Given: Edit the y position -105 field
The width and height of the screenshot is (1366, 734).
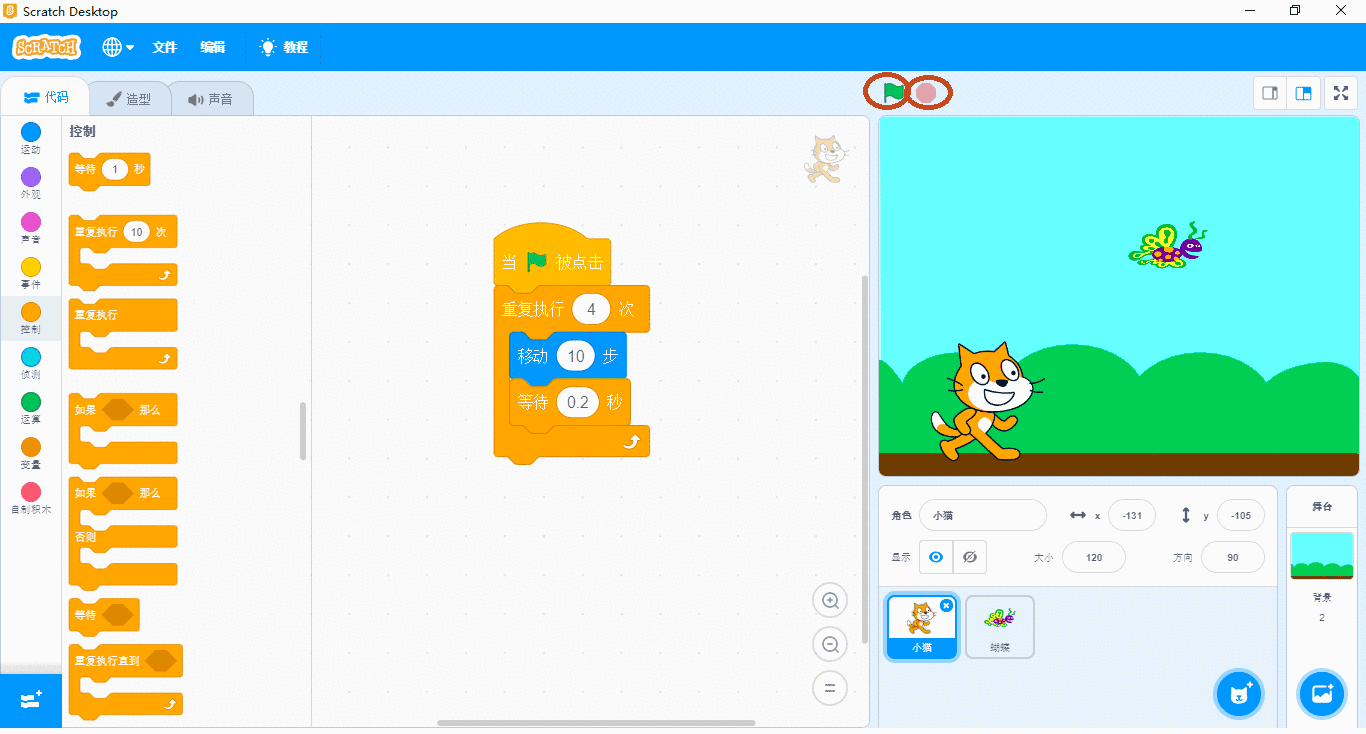Looking at the screenshot, I should coord(1241,515).
